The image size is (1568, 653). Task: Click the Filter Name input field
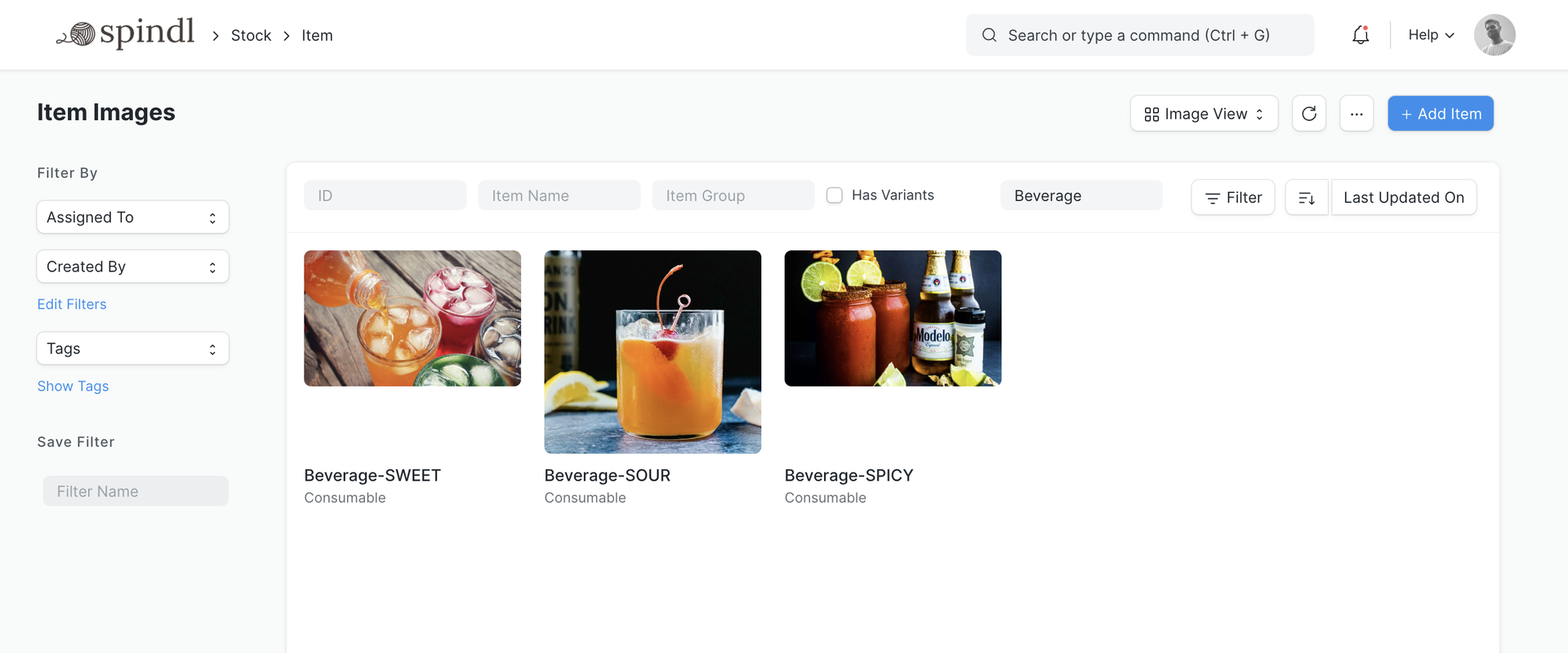pos(136,491)
